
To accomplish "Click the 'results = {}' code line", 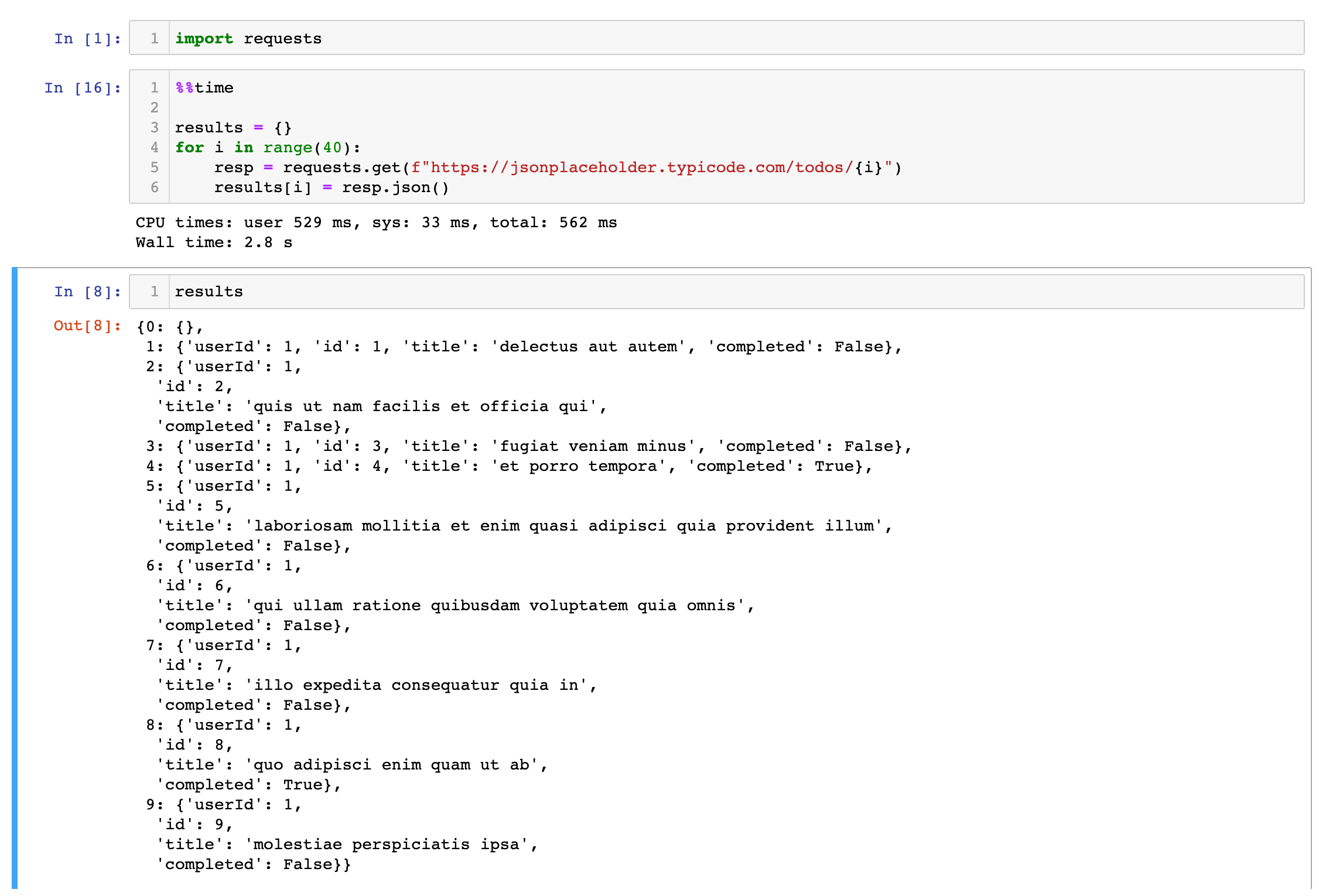I will coord(233,128).
